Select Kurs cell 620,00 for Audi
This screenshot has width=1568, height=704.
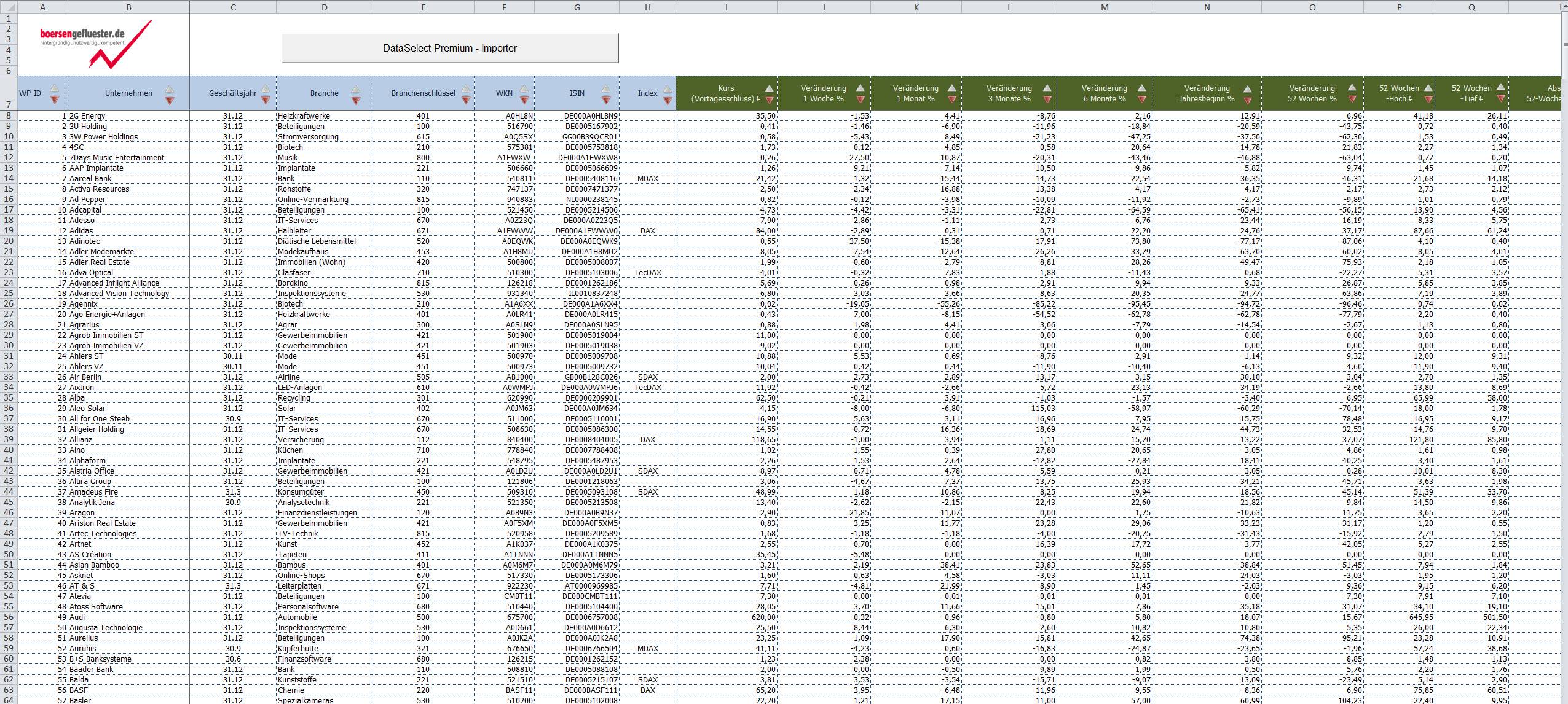click(727, 617)
